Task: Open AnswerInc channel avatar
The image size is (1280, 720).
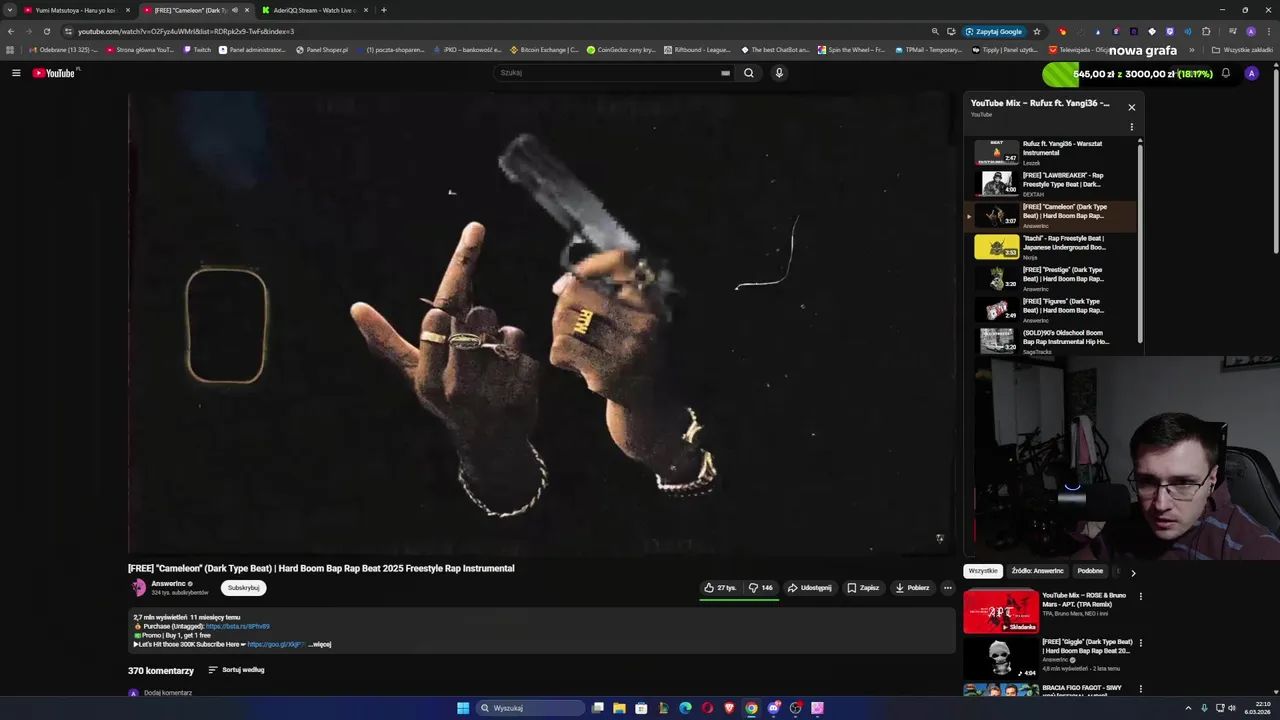Action: coord(138,588)
